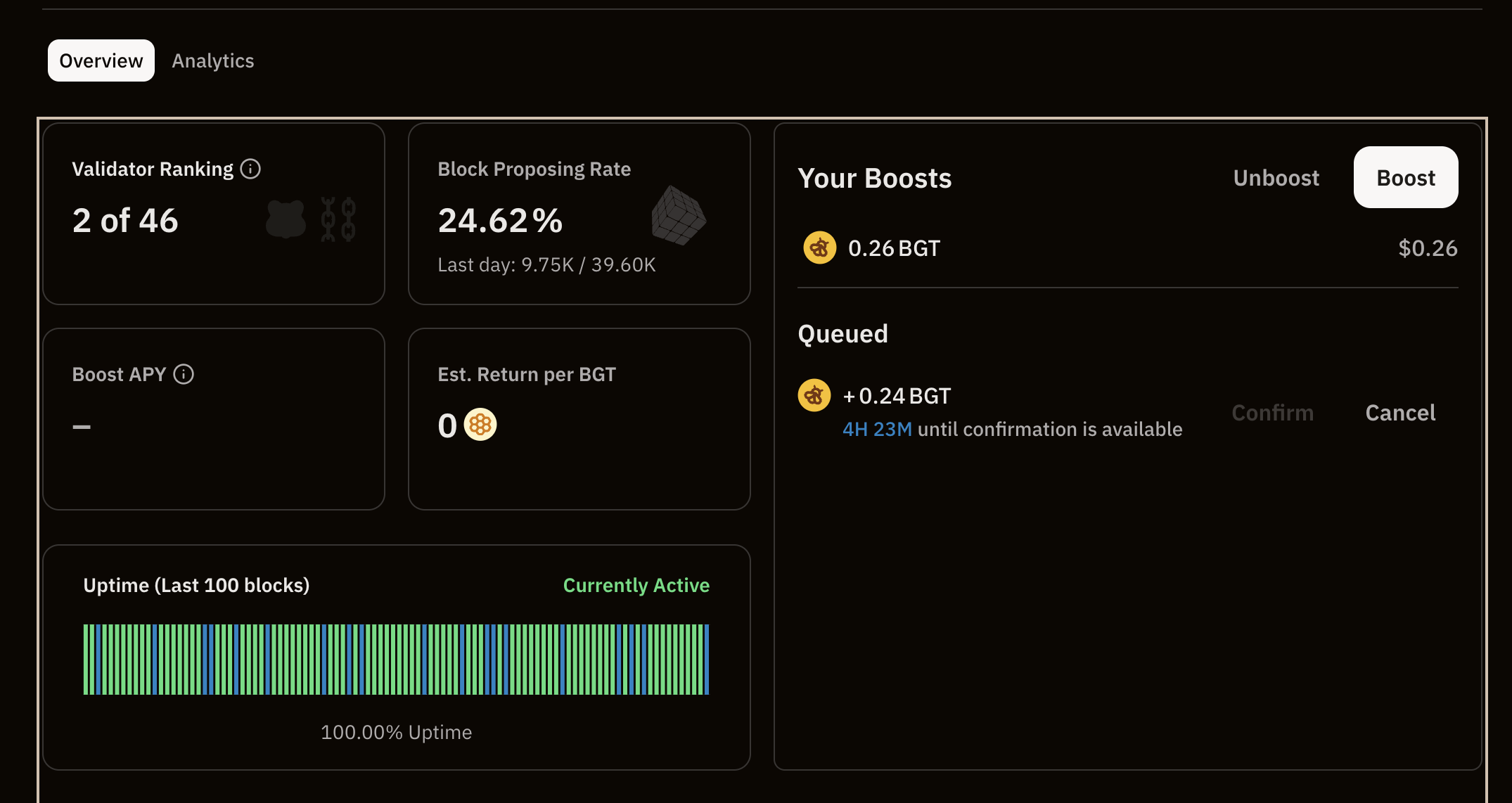Select the Overview tab
Image resolution: width=1512 pixels, height=803 pixels.
click(101, 61)
